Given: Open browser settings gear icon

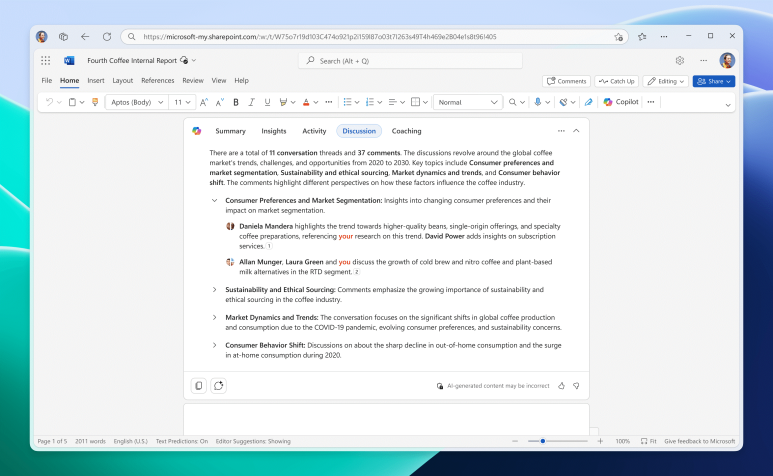Looking at the screenshot, I should [680, 60].
